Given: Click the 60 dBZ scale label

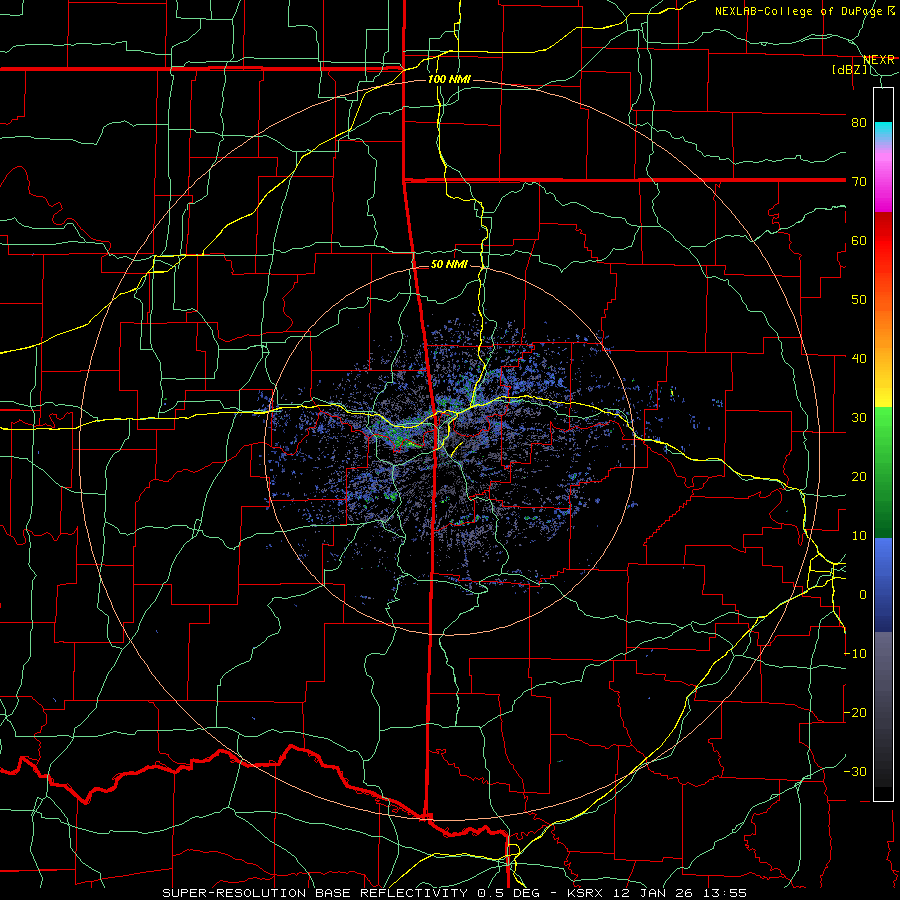Looking at the screenshot, I should 859,240.
